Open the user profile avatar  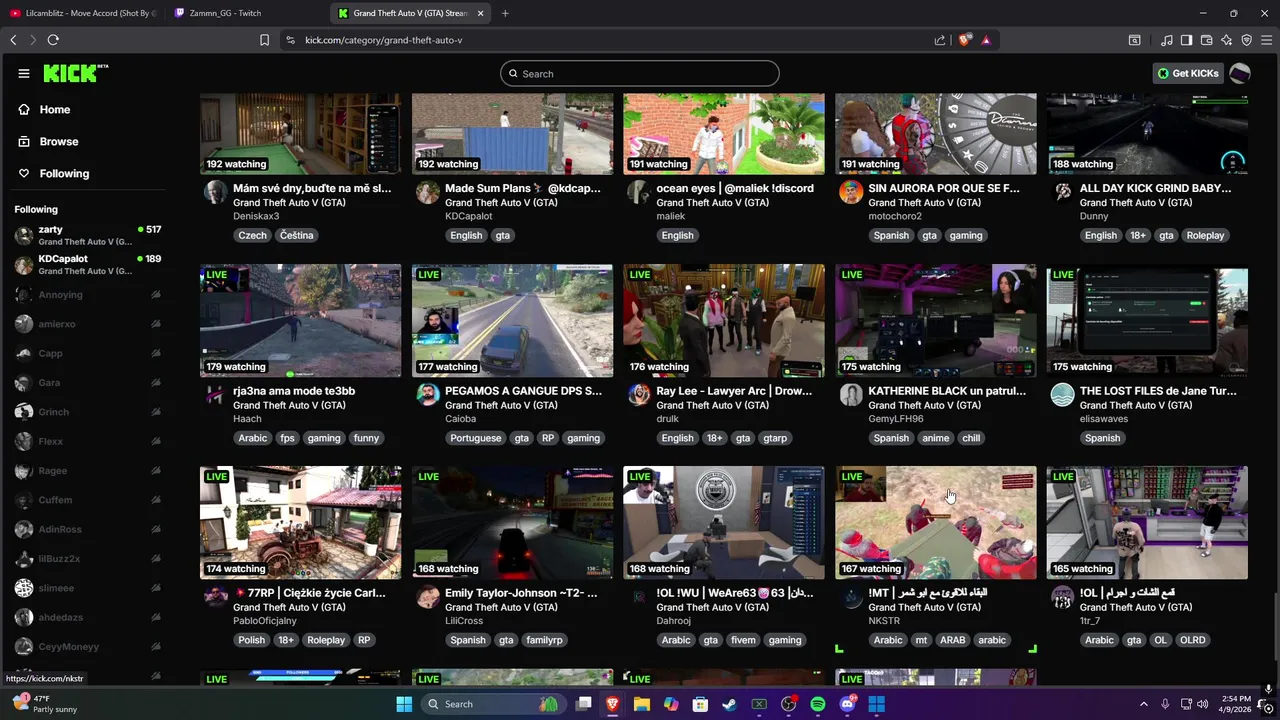coord(1239,73)
